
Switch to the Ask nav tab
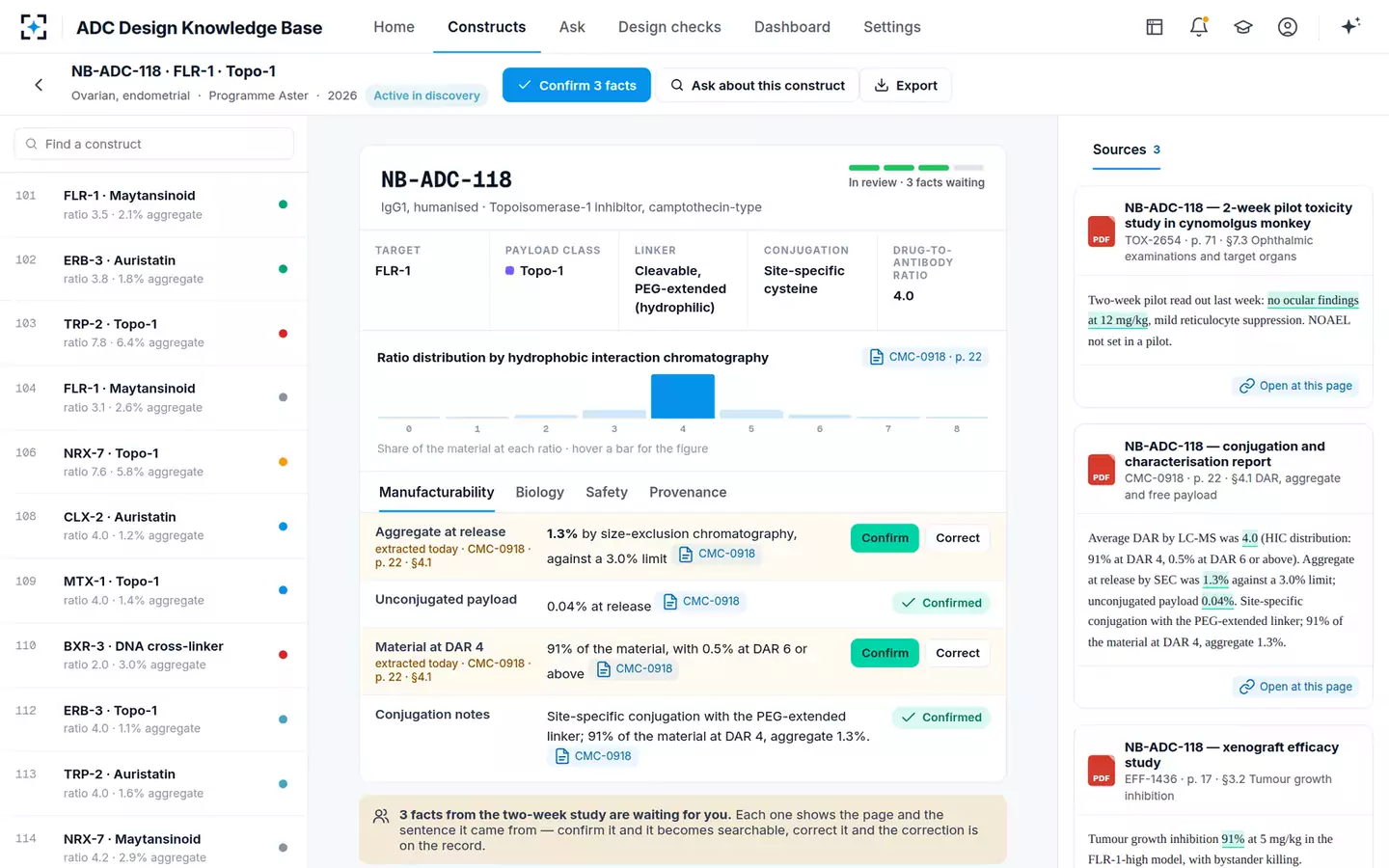(572, 27)
